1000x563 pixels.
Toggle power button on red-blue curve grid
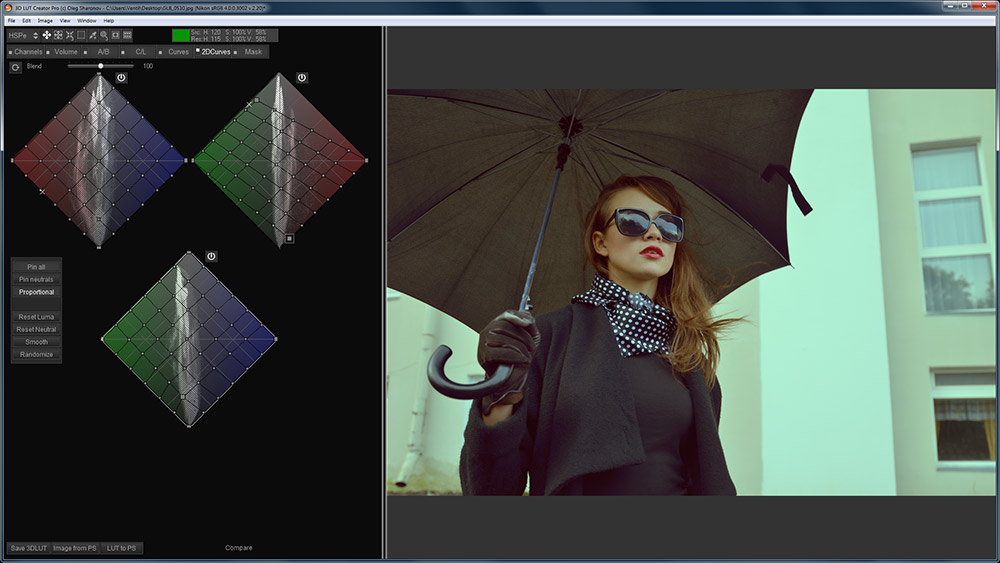121,77
